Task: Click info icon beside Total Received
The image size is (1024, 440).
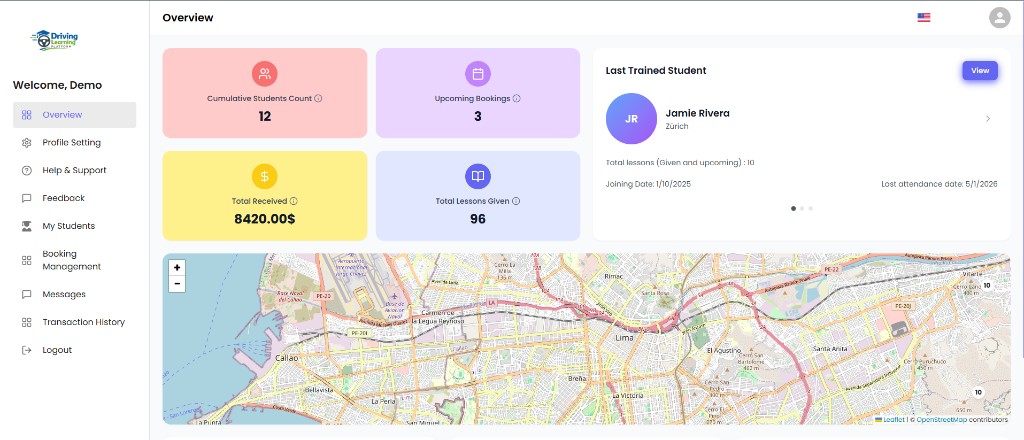Action: point(294,201)
